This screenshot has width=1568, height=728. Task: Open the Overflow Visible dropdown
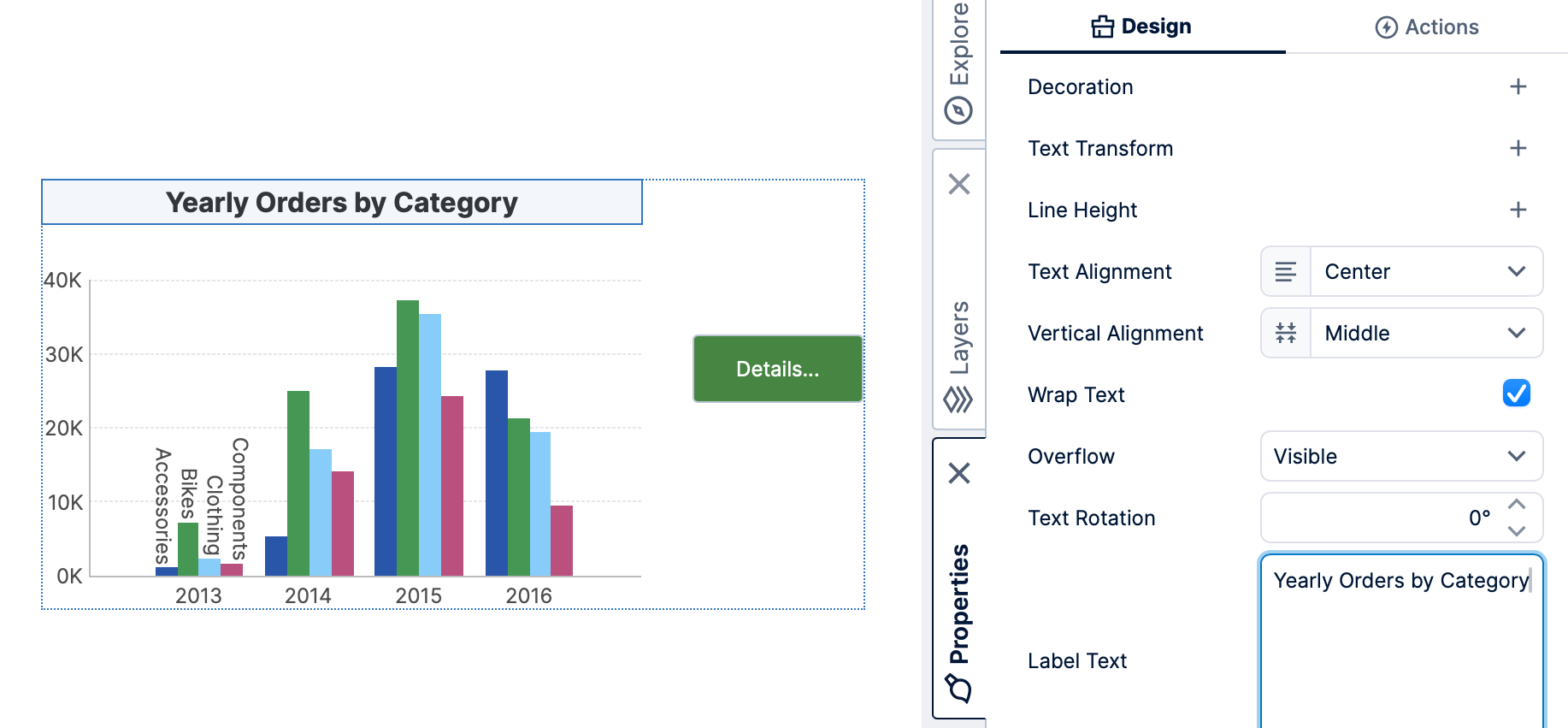(1401, 457)
